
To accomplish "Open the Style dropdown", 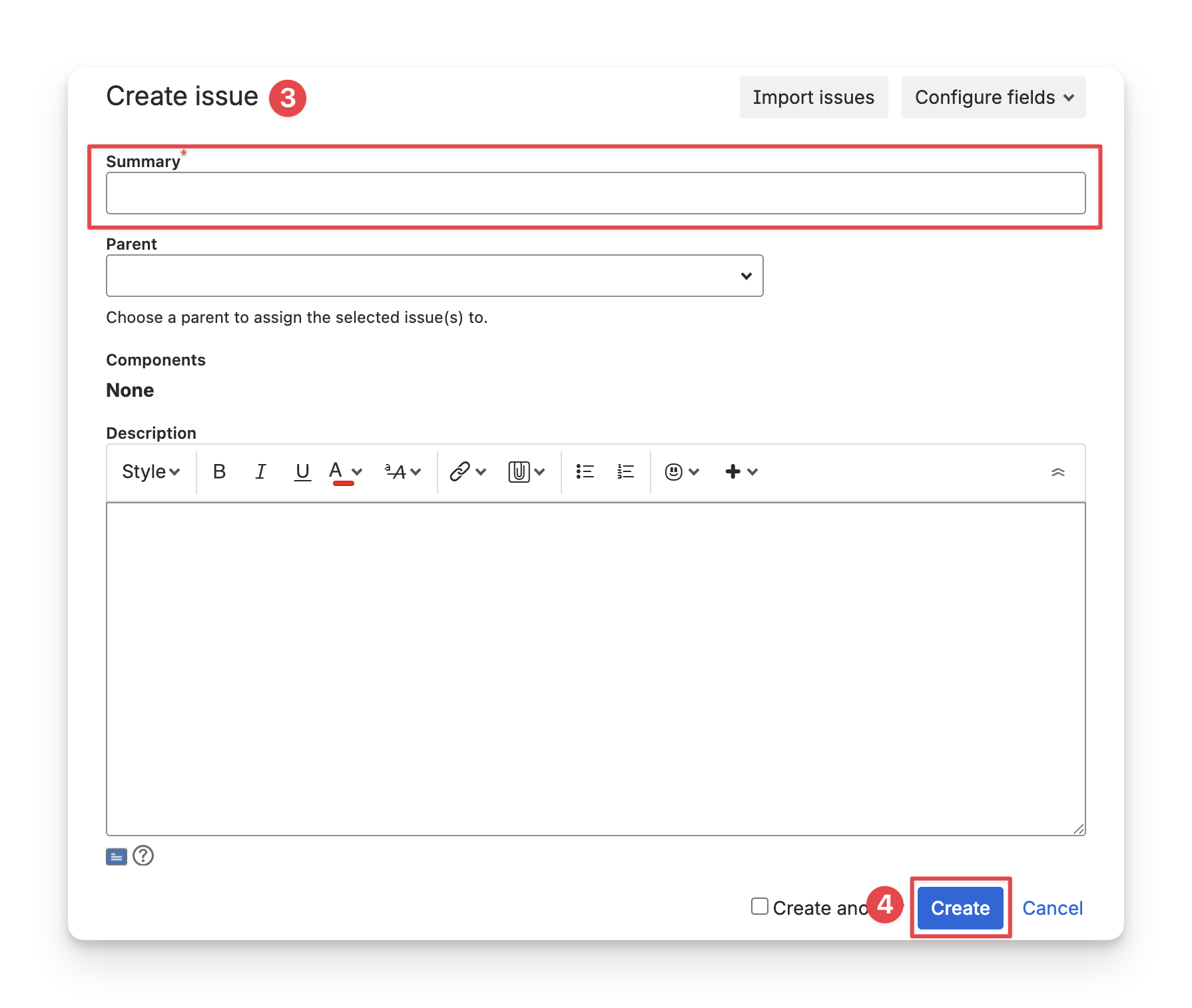I will click(x=151, y=472).
